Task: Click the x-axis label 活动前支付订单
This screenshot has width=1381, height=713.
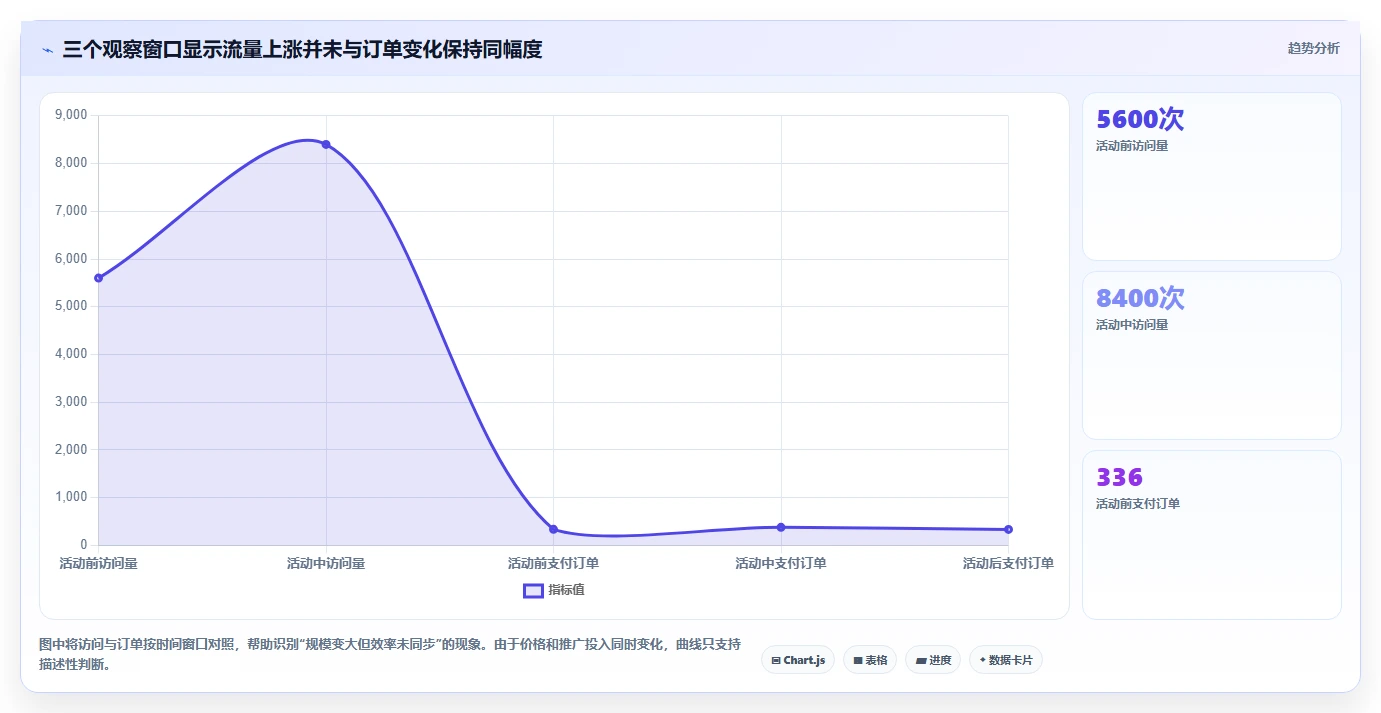Action: point(553,564)
